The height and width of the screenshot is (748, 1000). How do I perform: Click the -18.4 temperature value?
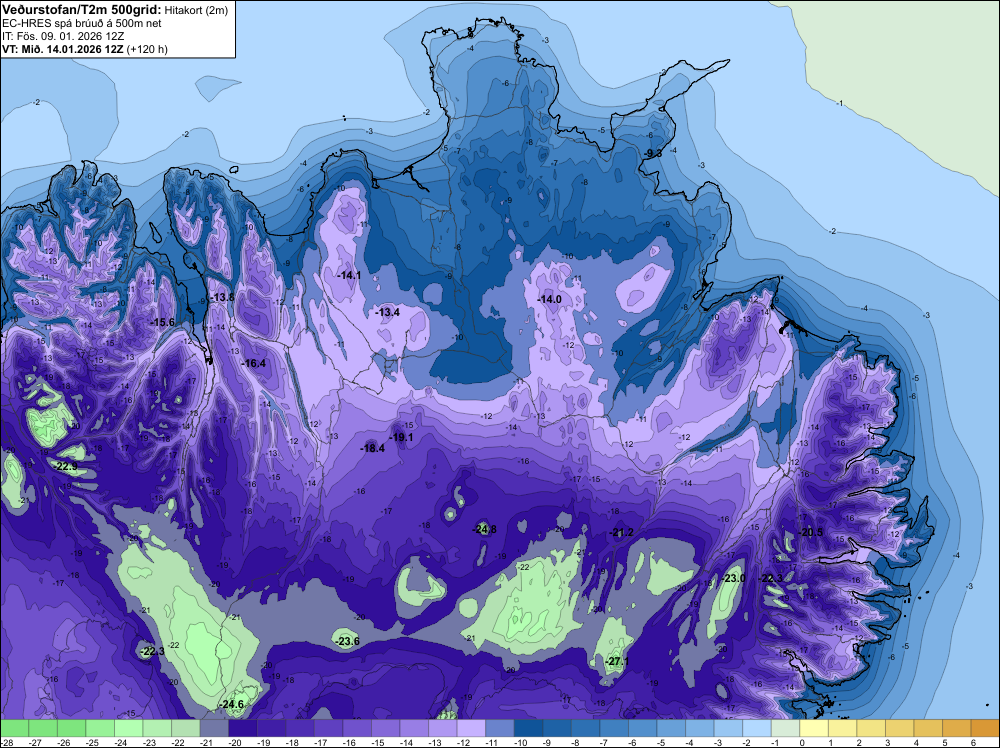pyautogui.click(x=373, y=448)
